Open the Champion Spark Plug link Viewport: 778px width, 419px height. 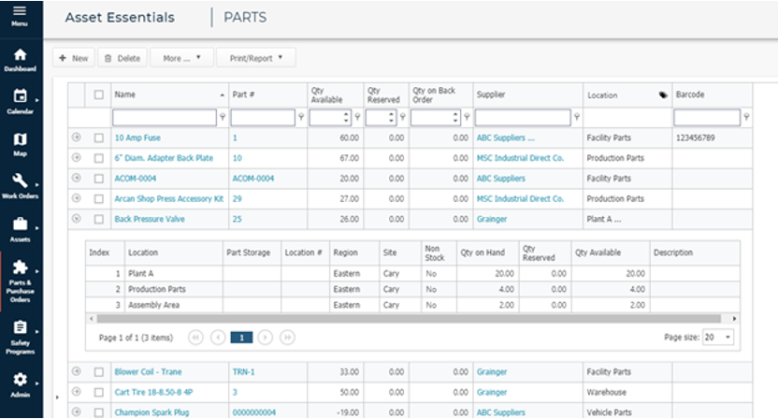pyautogui.click(x=152, y=413)
